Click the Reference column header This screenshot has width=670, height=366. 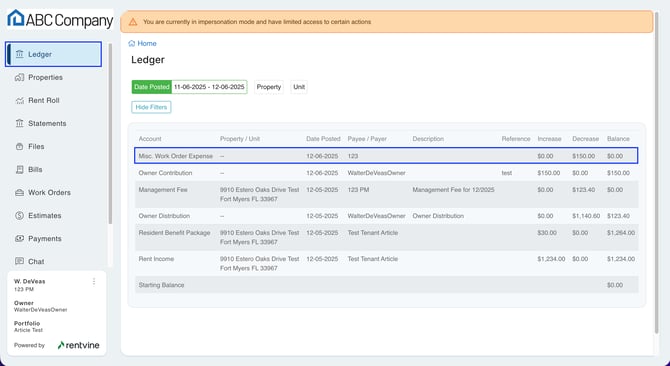[x=516, y=139]
